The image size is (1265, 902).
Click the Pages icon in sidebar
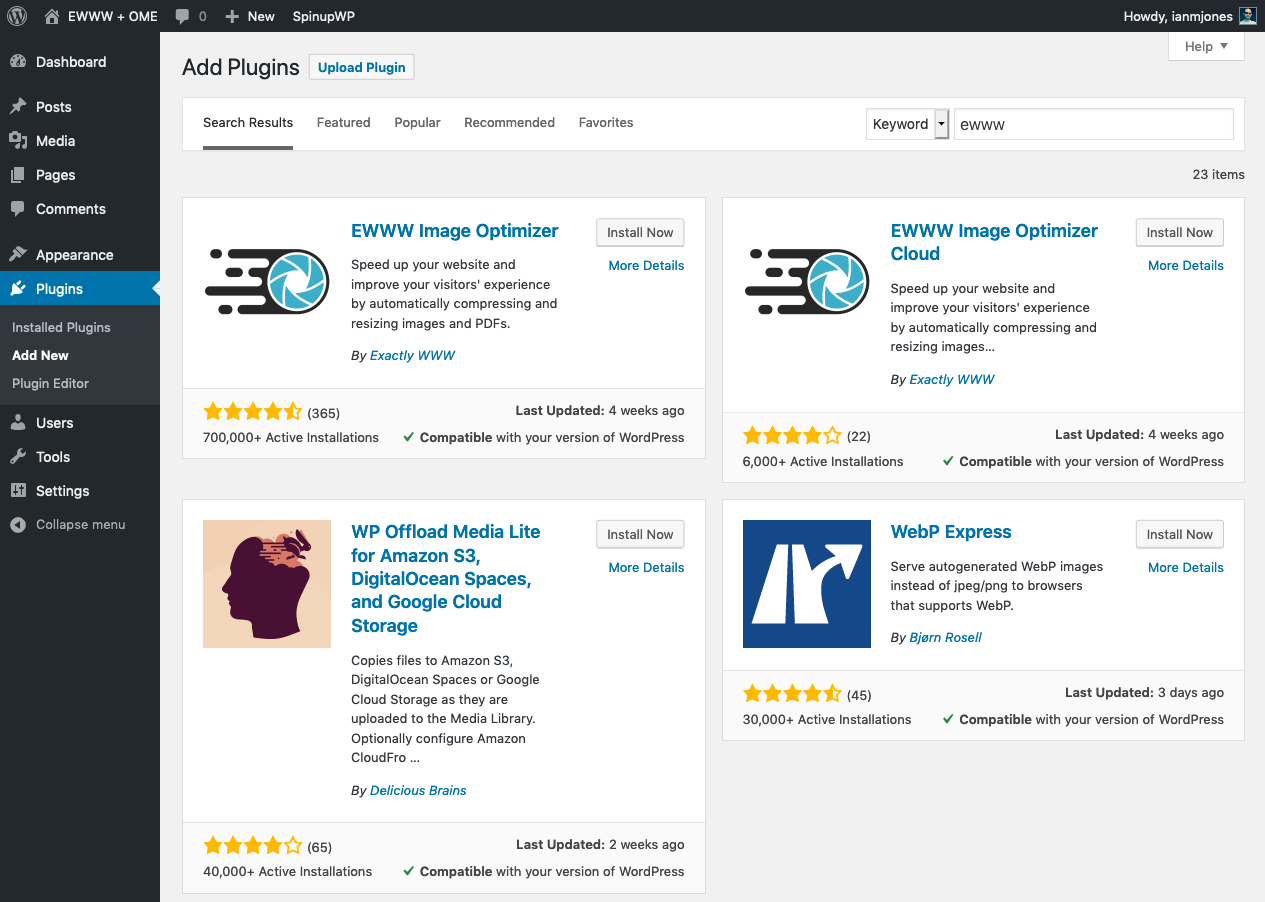[18, 175]
